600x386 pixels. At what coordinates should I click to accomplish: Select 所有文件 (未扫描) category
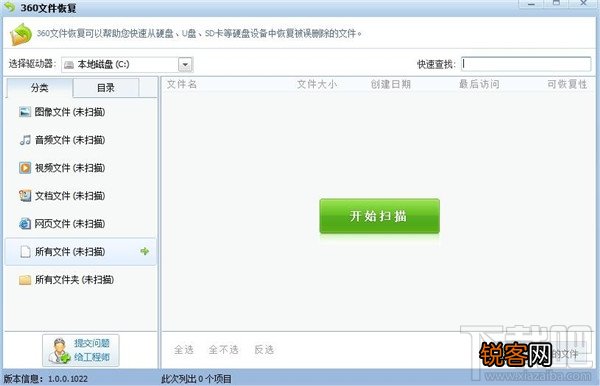[80, 251]
